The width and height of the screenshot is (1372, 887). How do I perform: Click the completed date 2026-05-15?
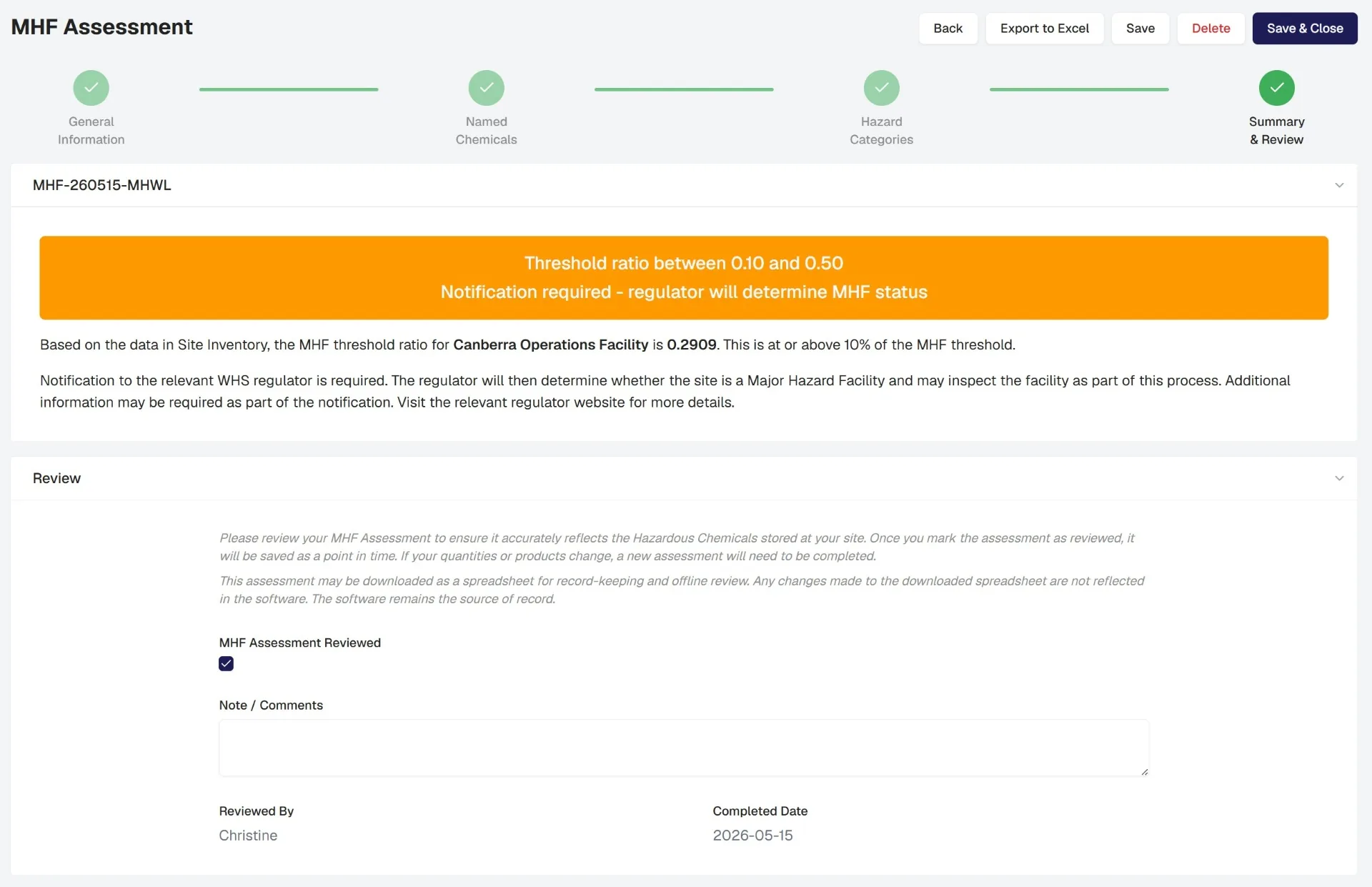752,836
